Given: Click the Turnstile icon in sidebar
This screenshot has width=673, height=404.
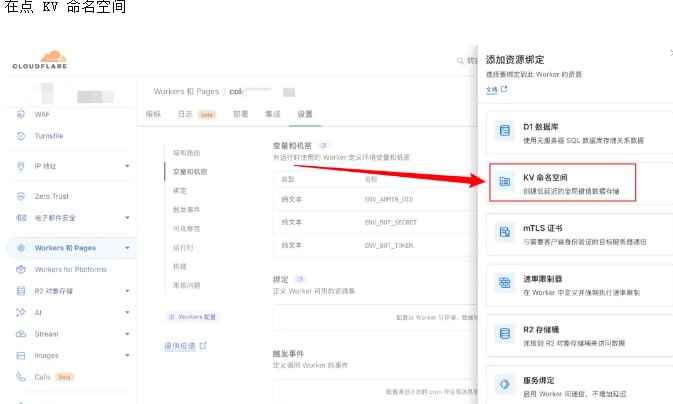Looking at the screenshot, I should (21, 136).
